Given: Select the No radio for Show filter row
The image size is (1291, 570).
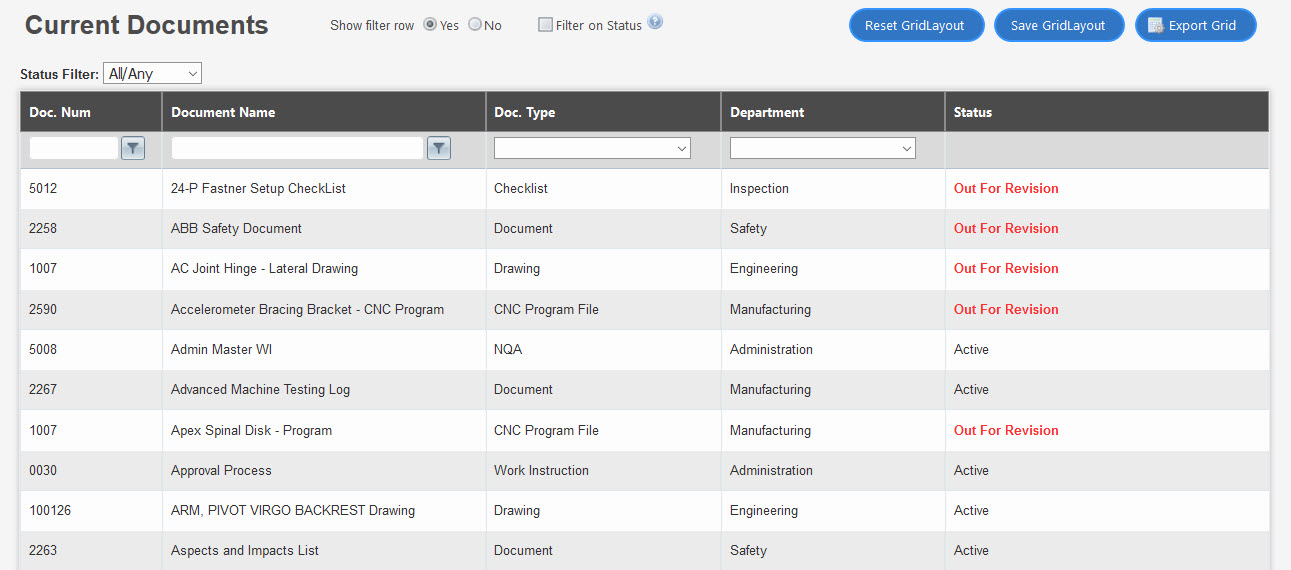Looking at the screenshot, I should tap(475, 25).
